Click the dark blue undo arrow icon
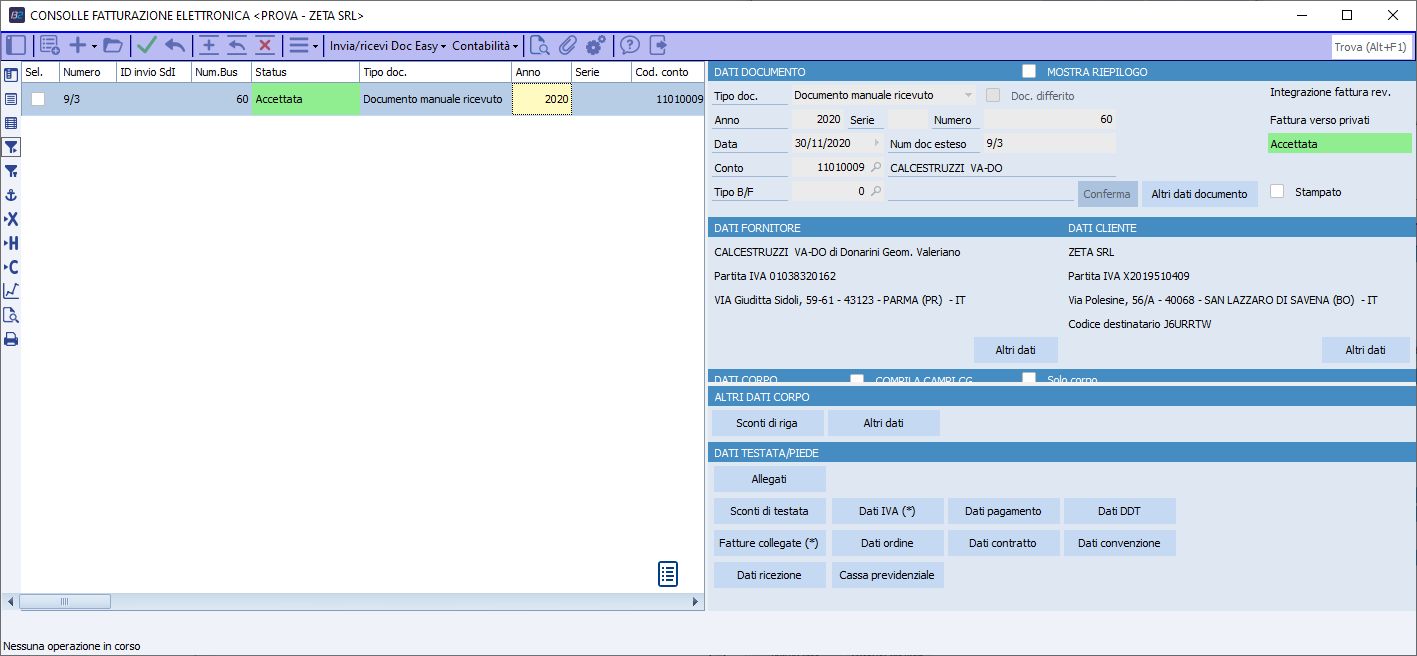The height and width of the screenshot is (656, 1417). point(175,45)
